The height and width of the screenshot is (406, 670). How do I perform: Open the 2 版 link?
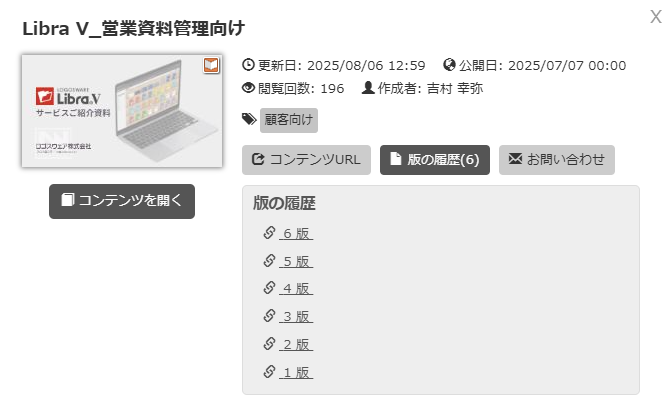click(x=296, y=344)
